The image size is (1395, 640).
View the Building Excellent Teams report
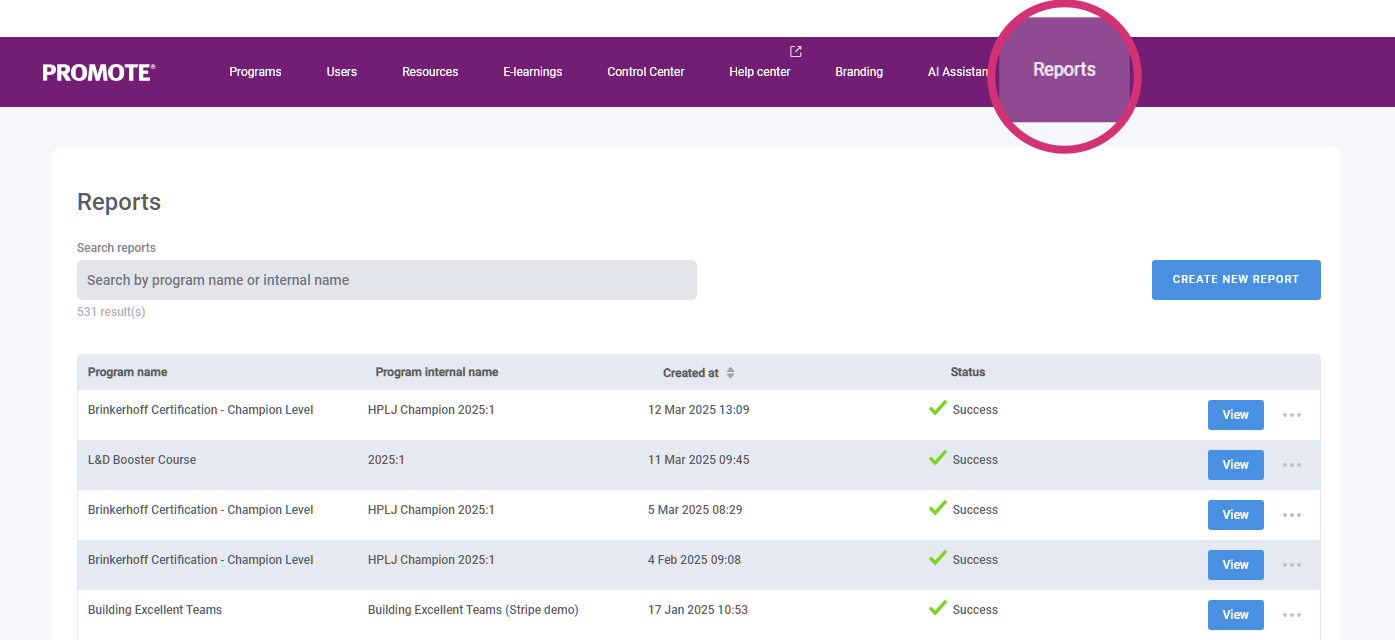coord(1235,615)
